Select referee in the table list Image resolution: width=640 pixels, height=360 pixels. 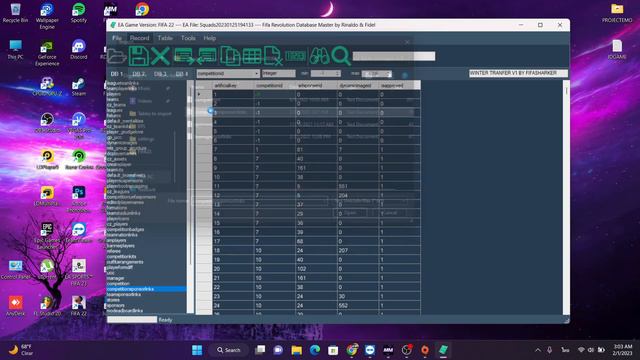pyautogui.click(x=113, y=251)
